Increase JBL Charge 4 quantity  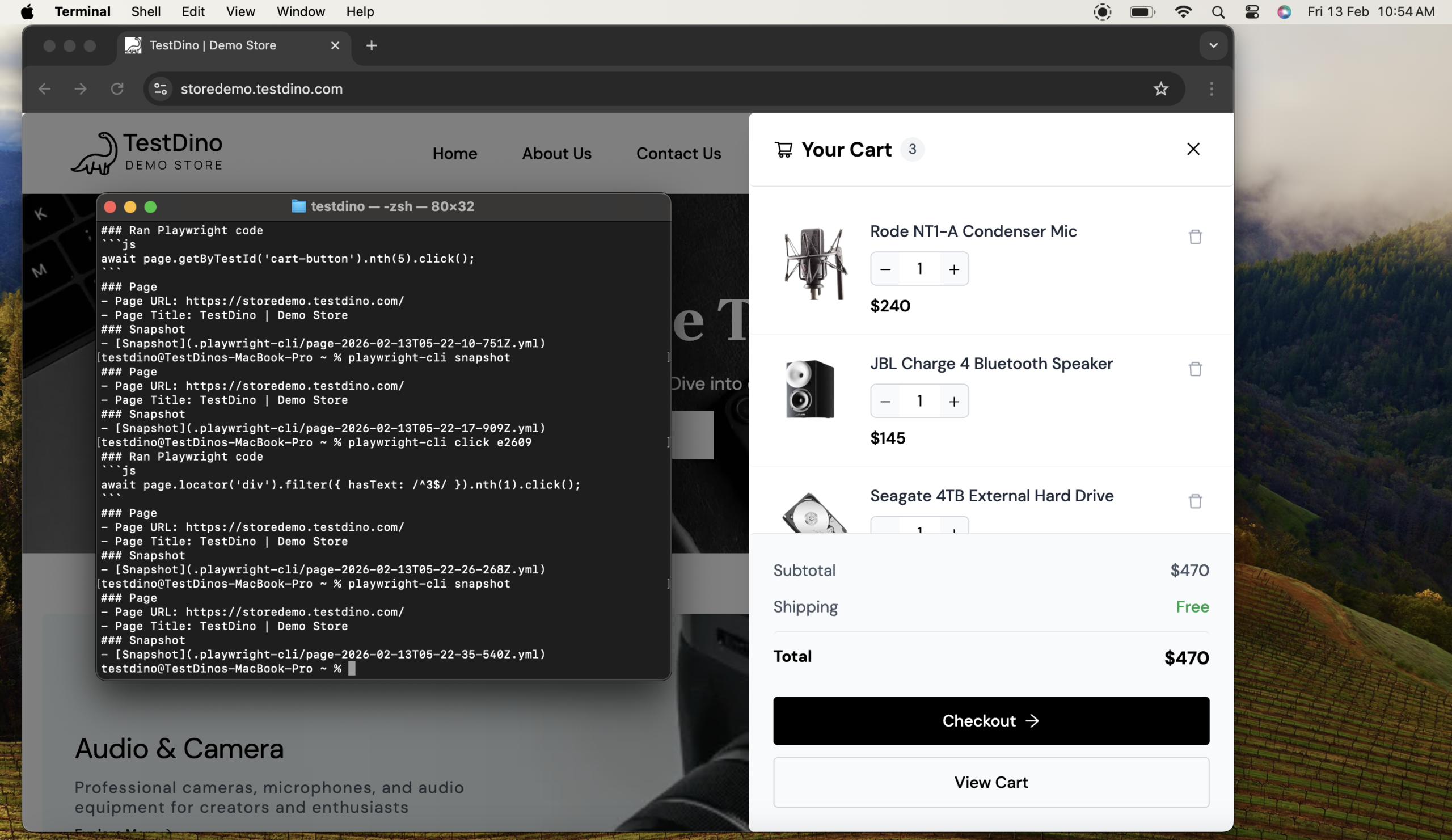coord(953,401)
